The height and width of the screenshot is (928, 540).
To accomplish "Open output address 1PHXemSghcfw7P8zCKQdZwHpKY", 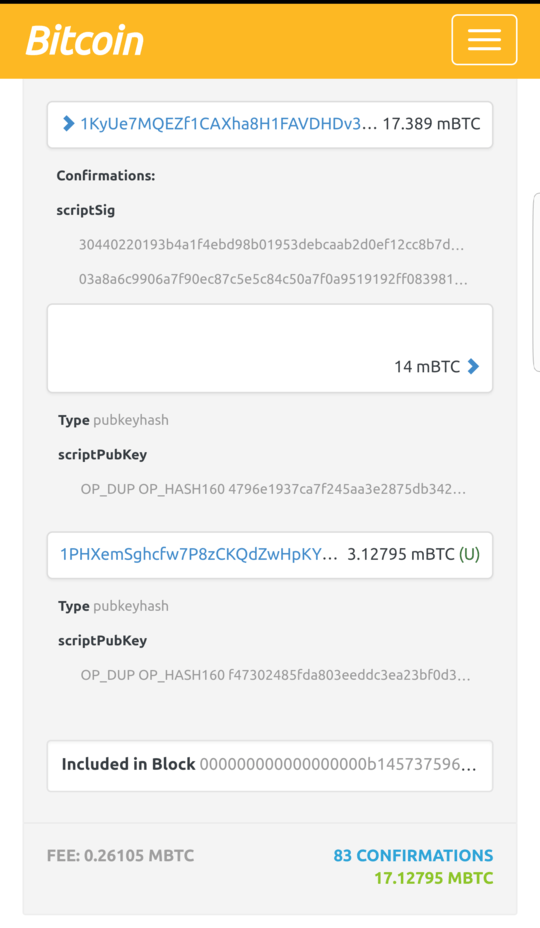I will point(199,555).
